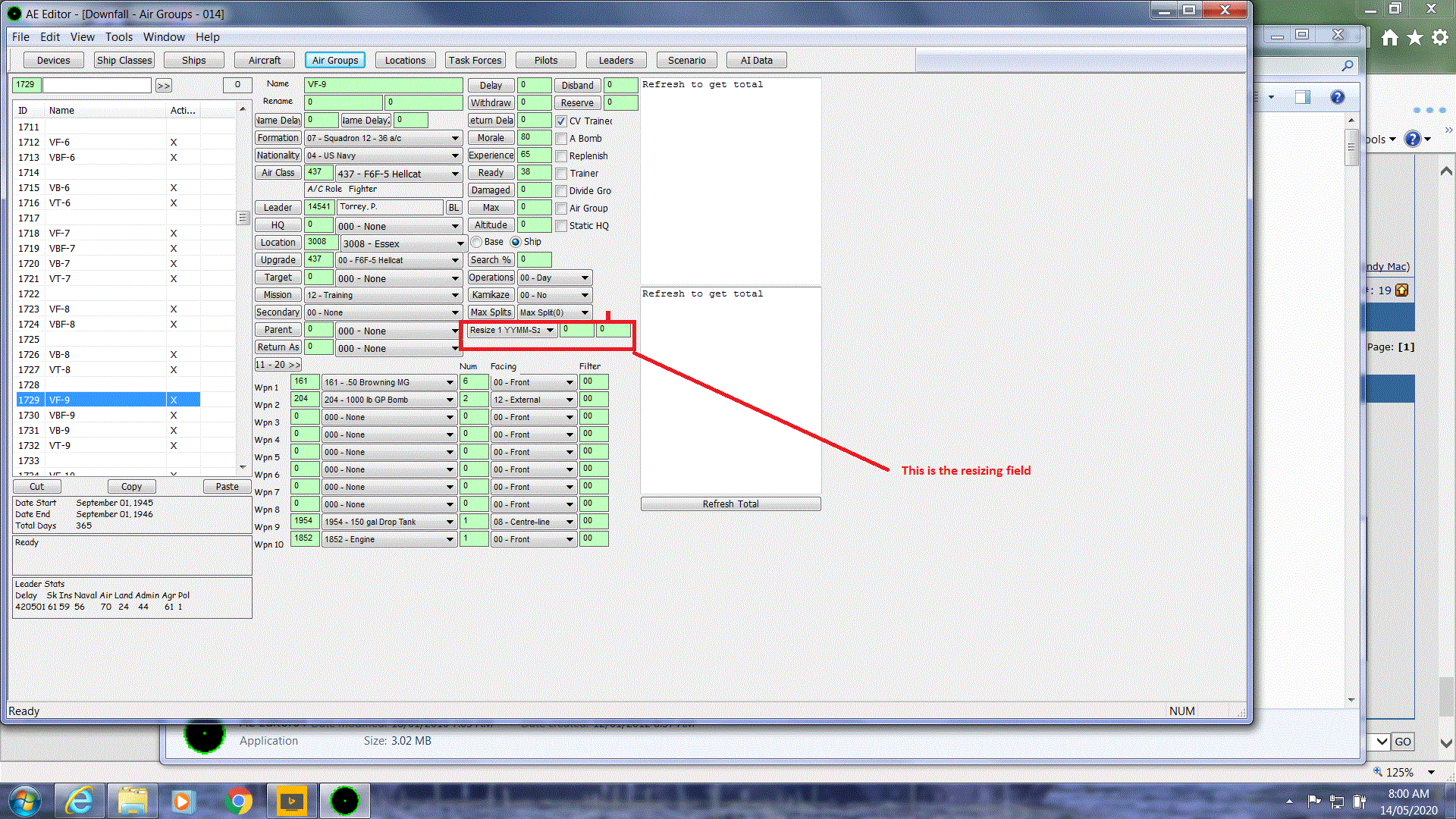Screen dimensions: 1456x819
Task: Switch to the Ship Classes tab
Action: tap(124, 60)
